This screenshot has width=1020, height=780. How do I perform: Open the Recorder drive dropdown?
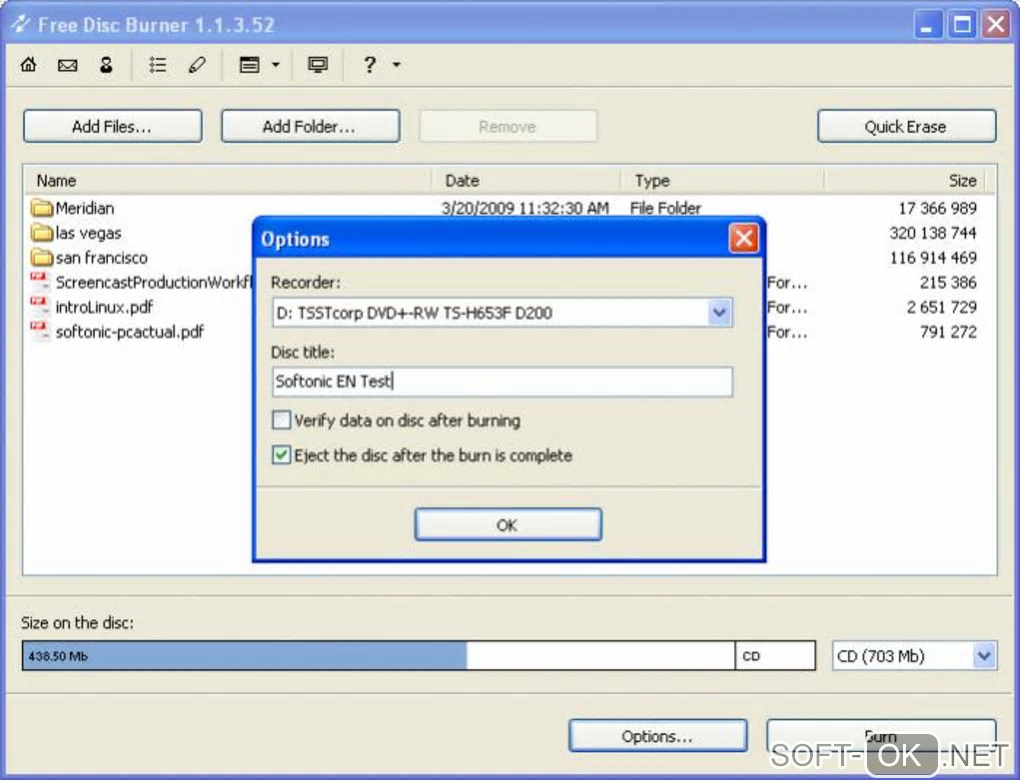(x=719, y=313)
